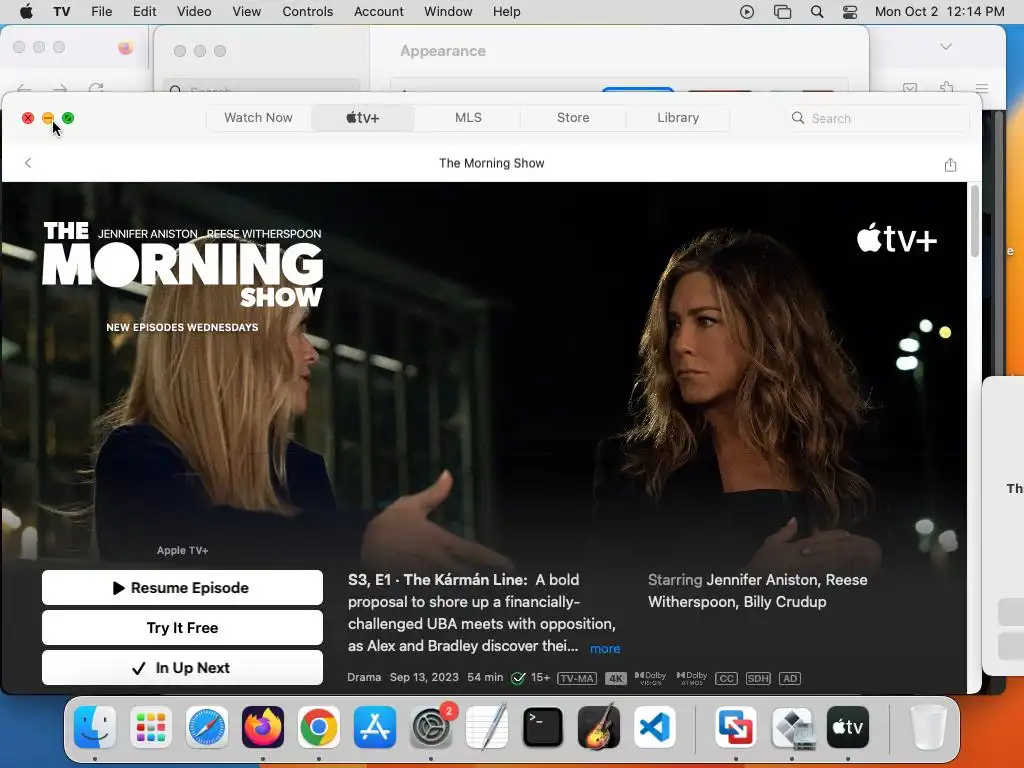Click the CC closed captions badge
The height and width of the screenshot is (768, 1024).
726,679
